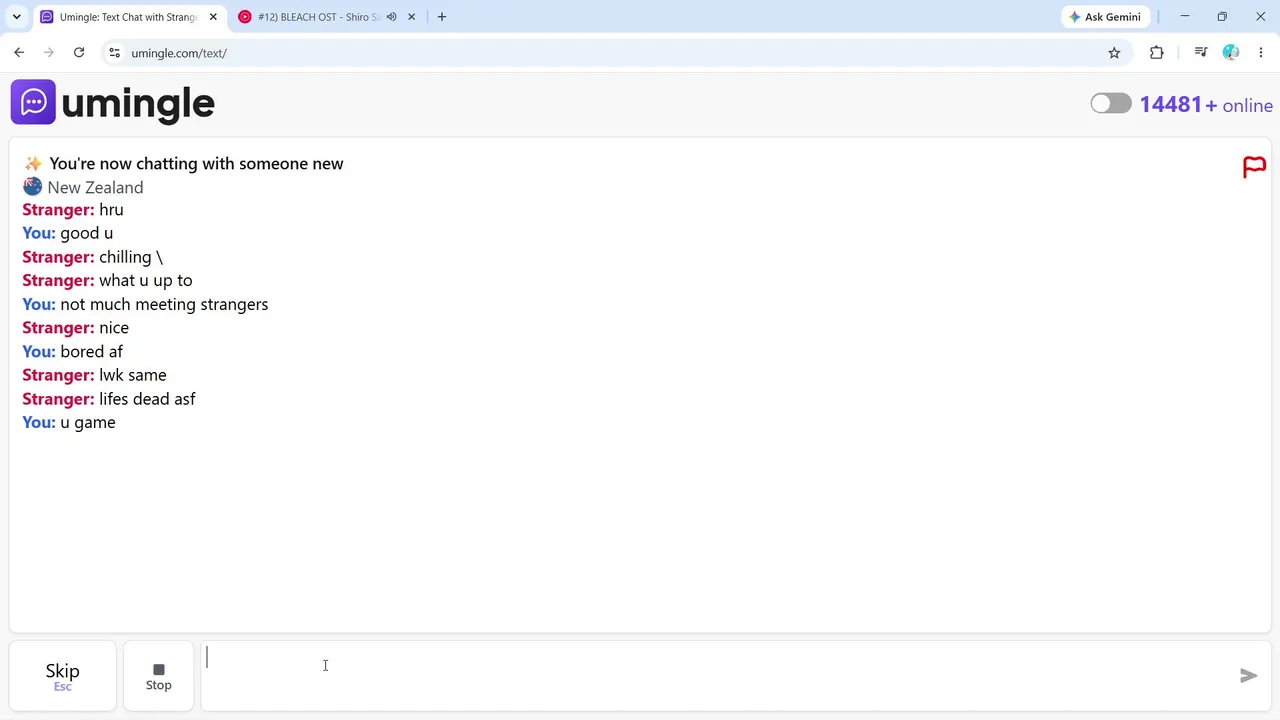
Task: Click the umingle wordmark text
Action: [138, 103]
